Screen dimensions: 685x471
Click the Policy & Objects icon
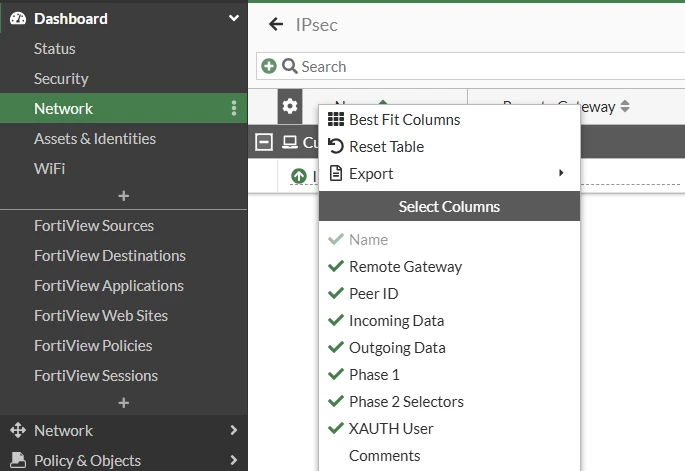(18, 460)
